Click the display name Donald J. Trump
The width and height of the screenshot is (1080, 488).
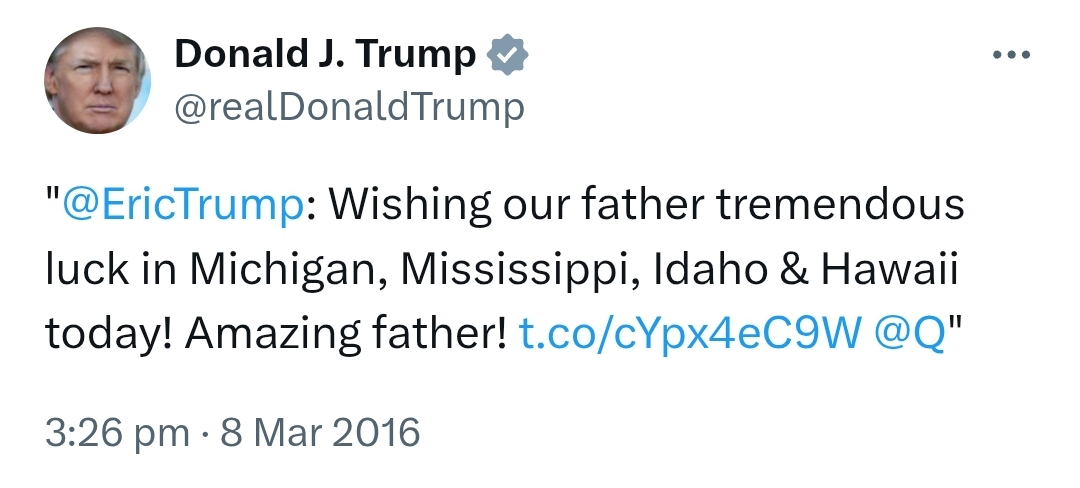[x=325, y=56]
